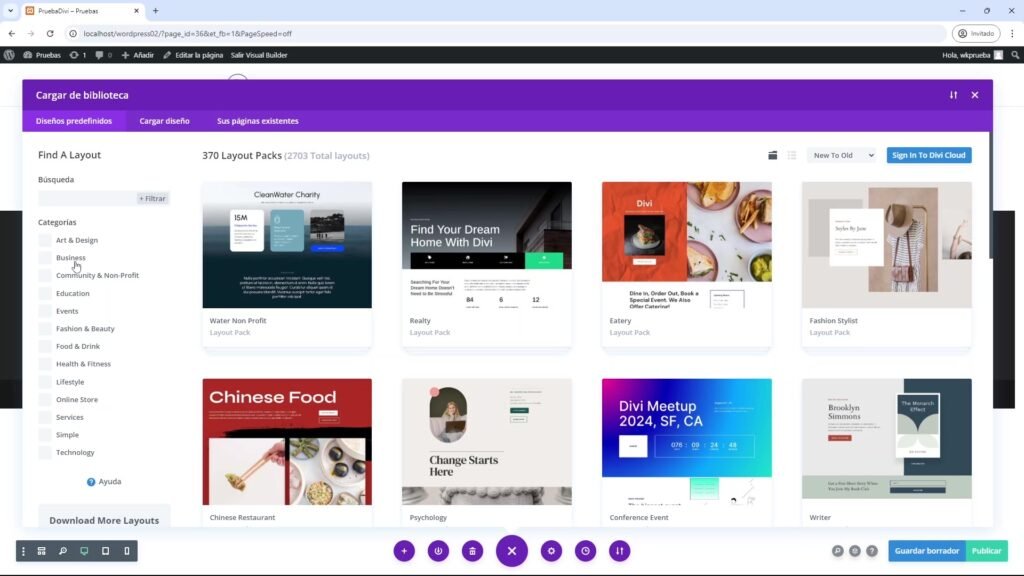Click the trash clear layout icon
The image size is (1024, 576).
(472, 551)
